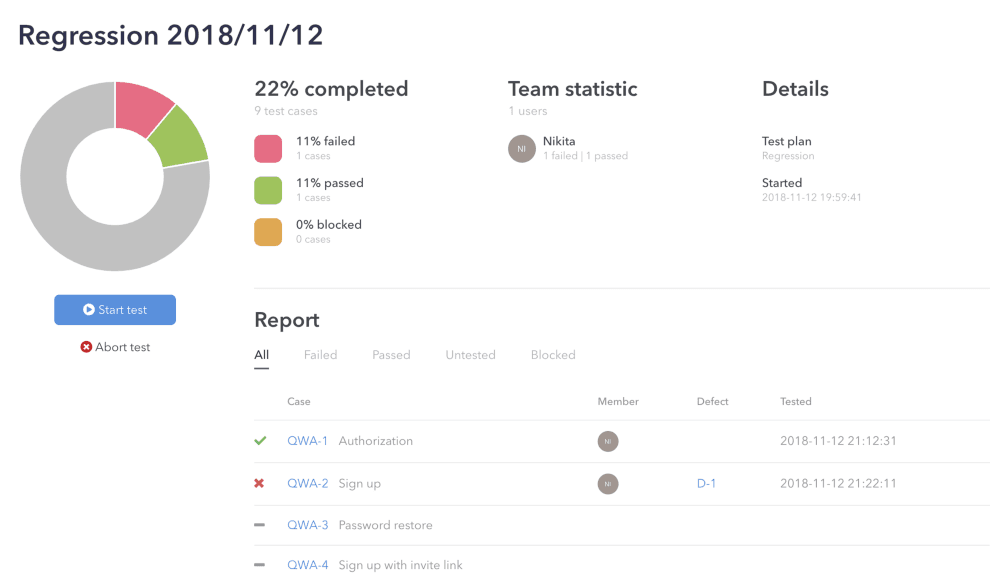Click the red failed cross for QWA-2

[x=259, y=483]
